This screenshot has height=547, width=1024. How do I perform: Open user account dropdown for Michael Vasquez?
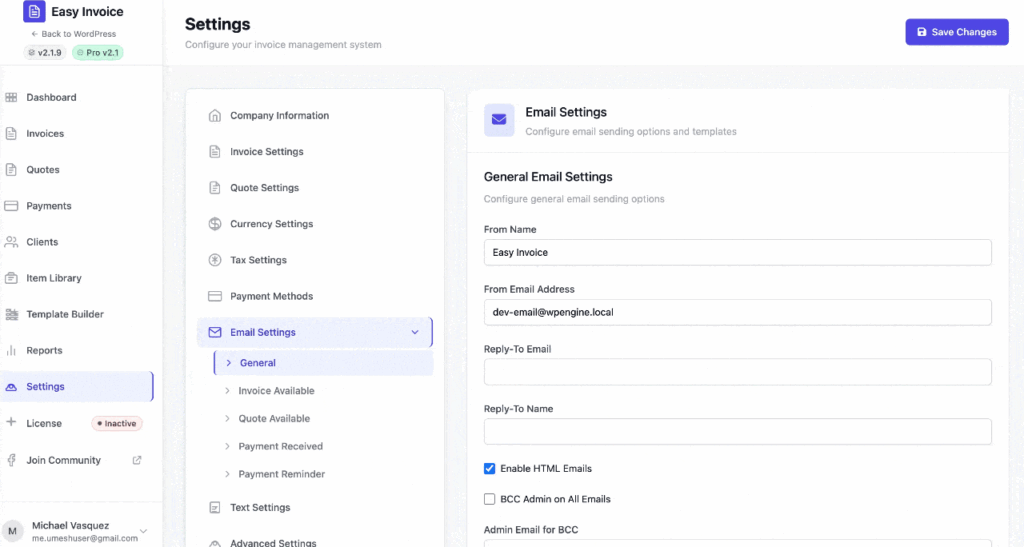143,531
